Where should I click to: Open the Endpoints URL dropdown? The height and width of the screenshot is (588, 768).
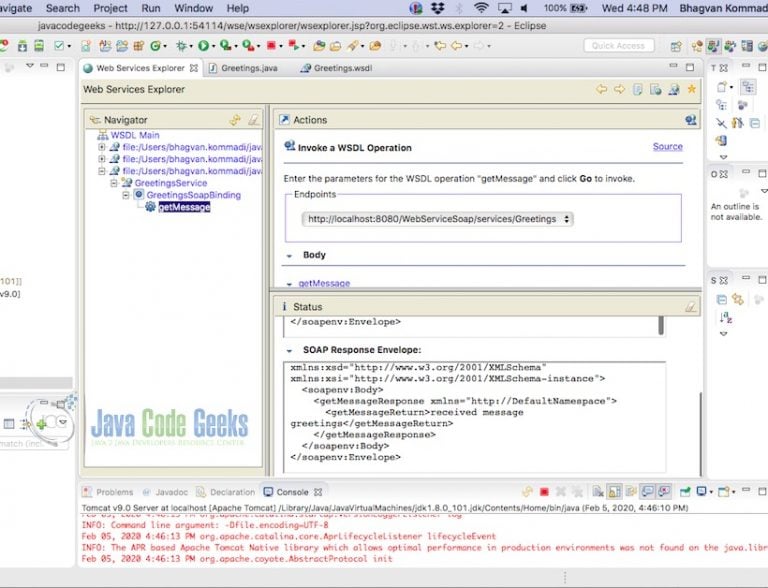point(437,219)
